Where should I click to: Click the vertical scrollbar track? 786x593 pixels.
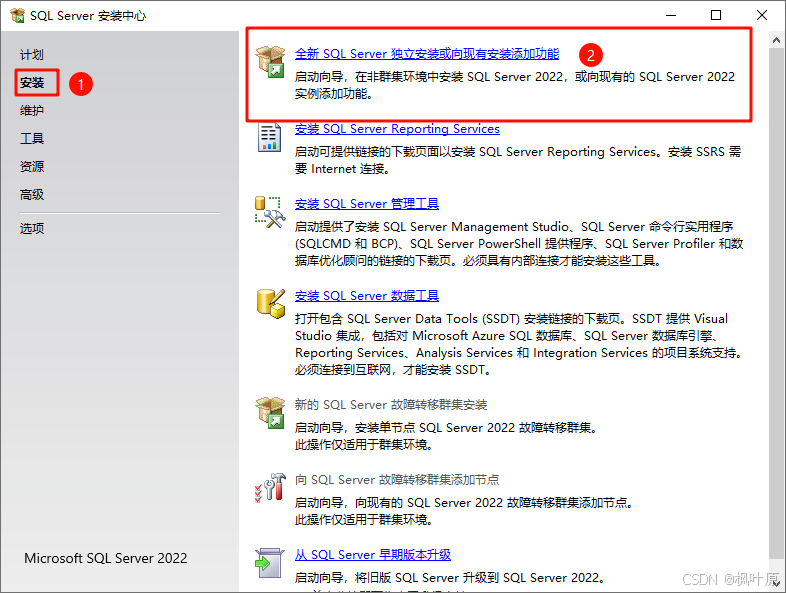click(x=776, y=311)
